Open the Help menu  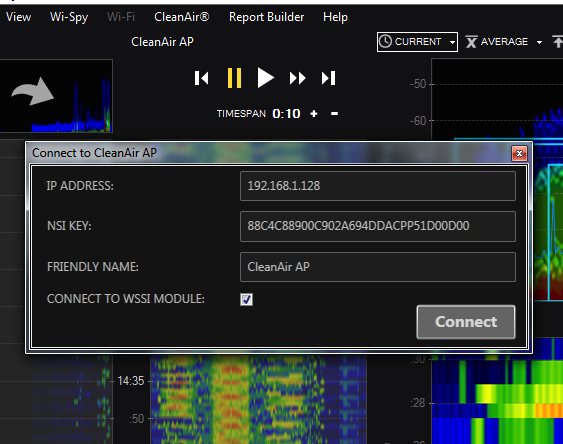coord(335,17)
